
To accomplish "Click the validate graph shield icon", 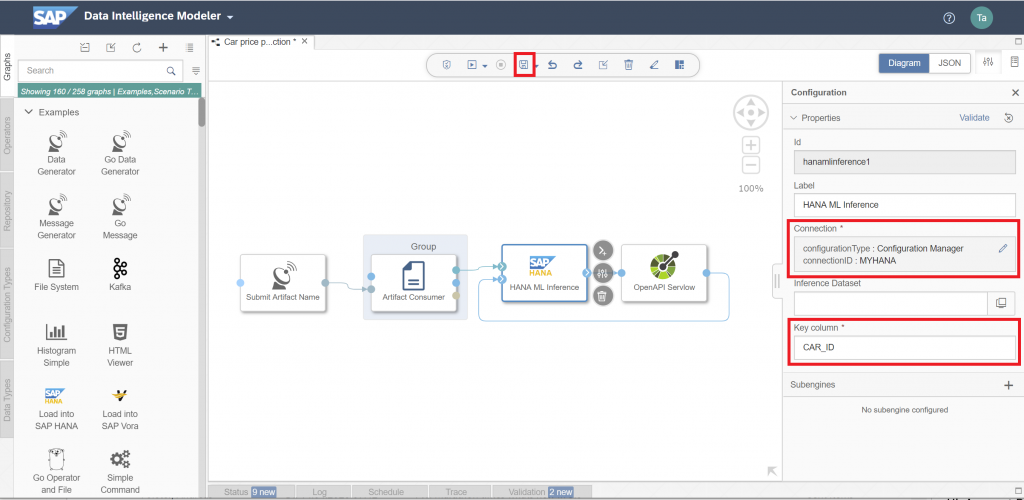I will point(447,65).
